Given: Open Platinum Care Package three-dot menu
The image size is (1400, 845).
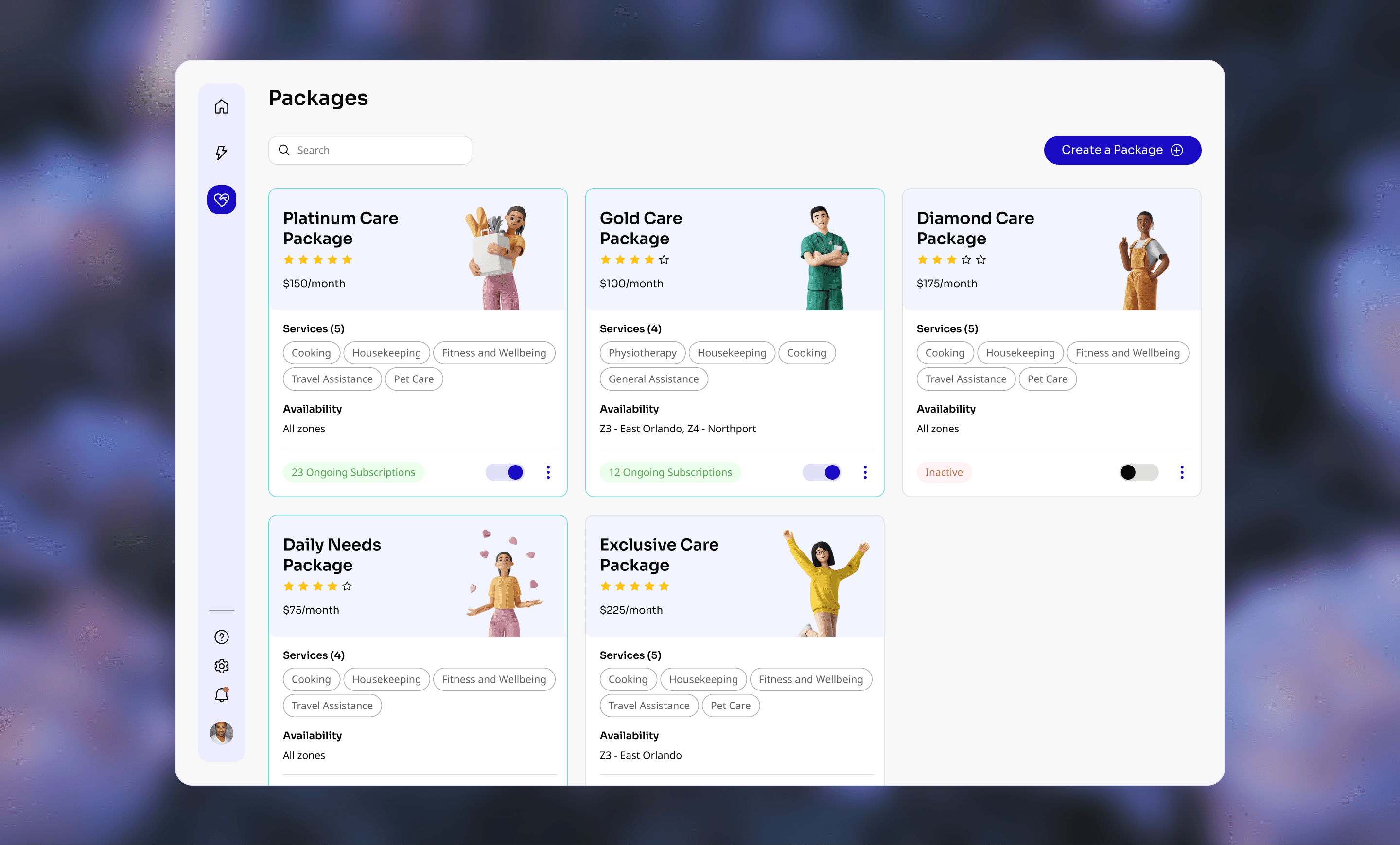Looking at the screenshot, I should click(548, 472).
